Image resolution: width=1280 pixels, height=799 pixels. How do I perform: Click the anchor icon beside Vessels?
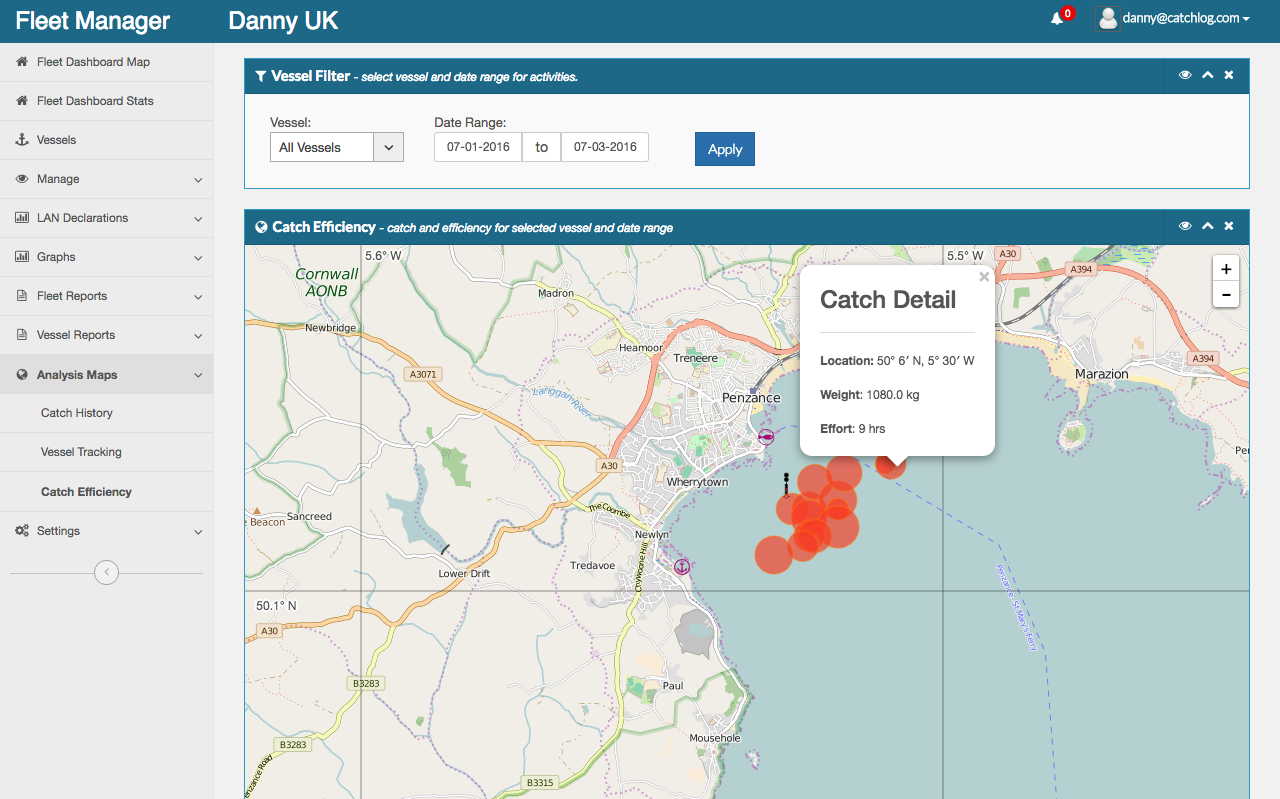click(x=22, y=140)
